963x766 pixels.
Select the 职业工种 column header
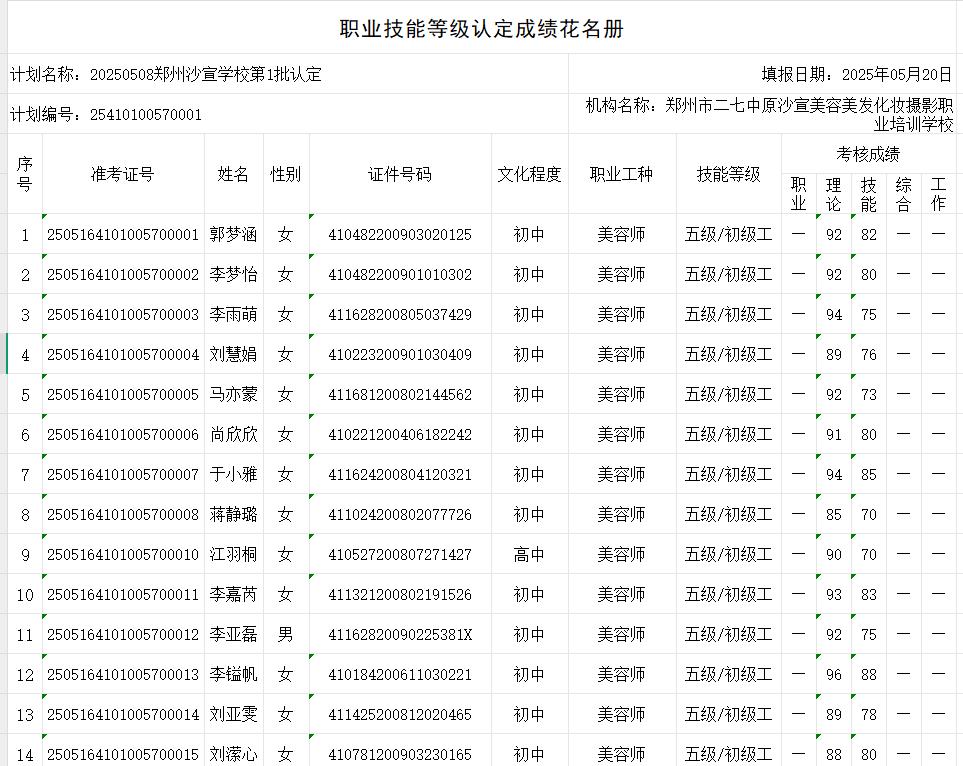621,174
